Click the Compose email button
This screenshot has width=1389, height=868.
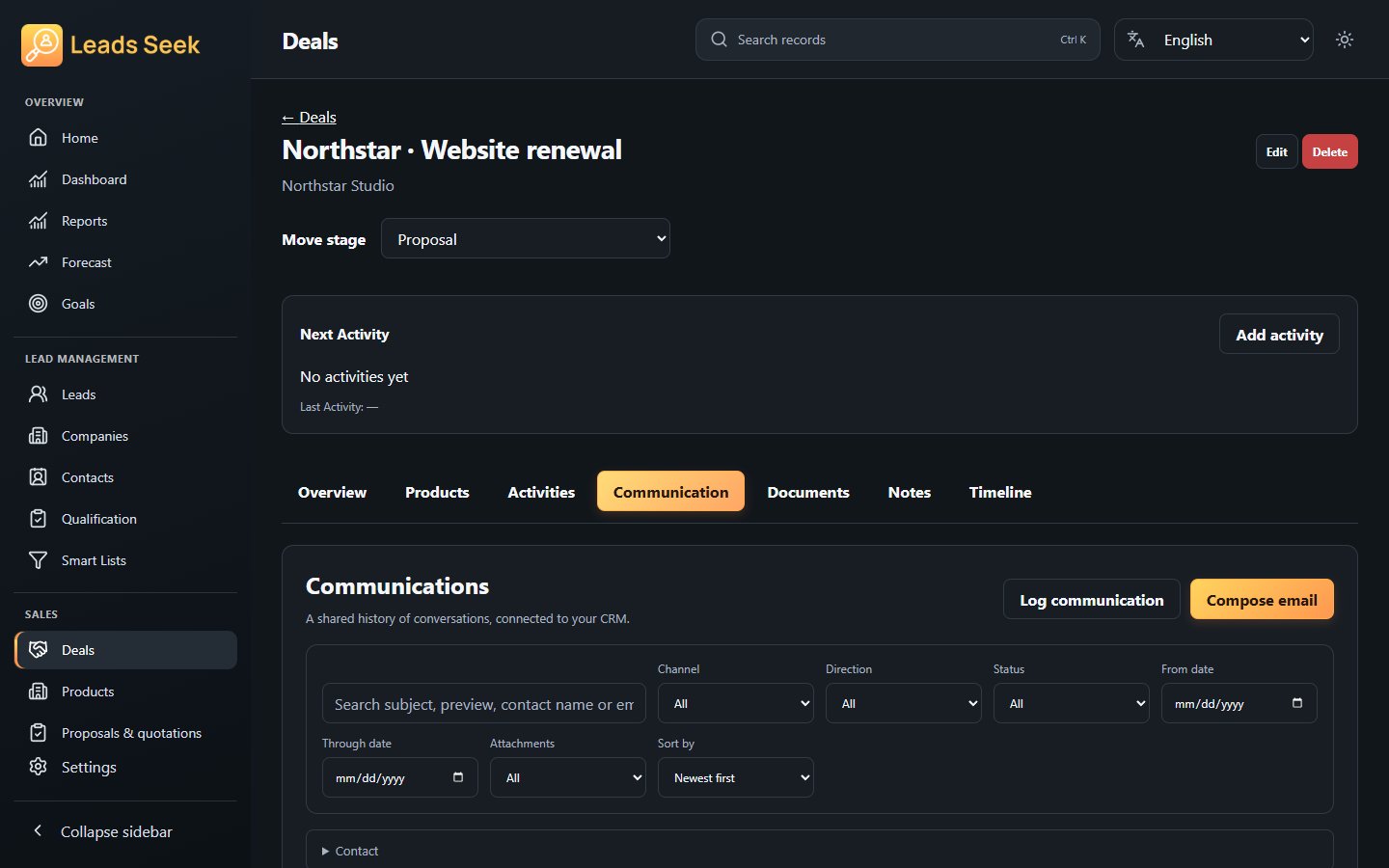pyautogui.click(x=1262, y=599)
